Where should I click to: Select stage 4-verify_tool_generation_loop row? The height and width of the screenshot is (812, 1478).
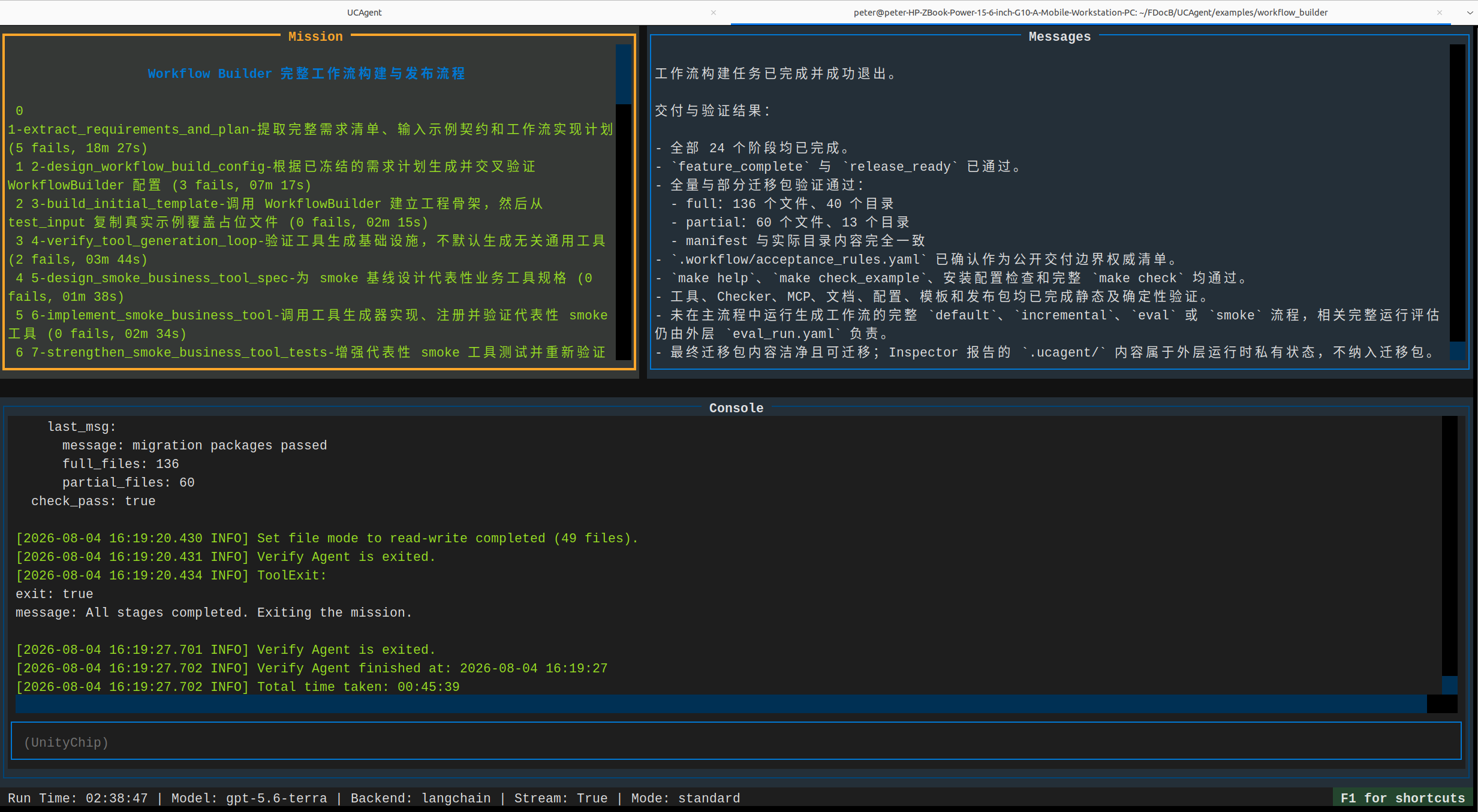coord(307,250)
